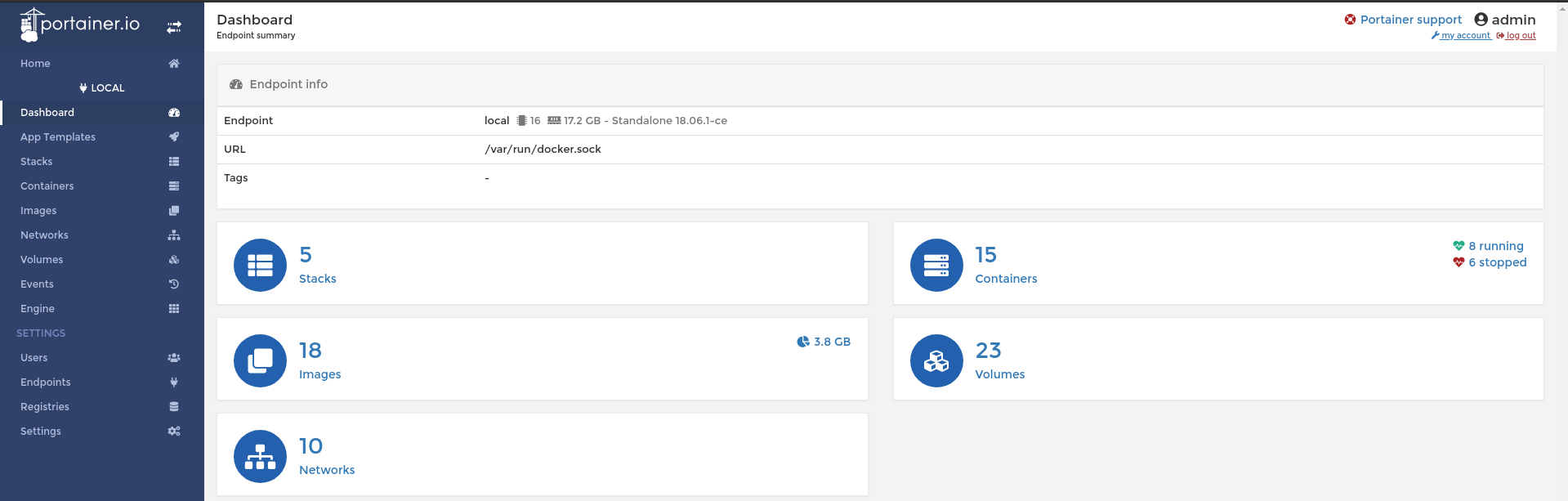Image resolution: width=1568 pixels, height=501 pixels.
Task: Click the my account link
Action: point(1465,36)
